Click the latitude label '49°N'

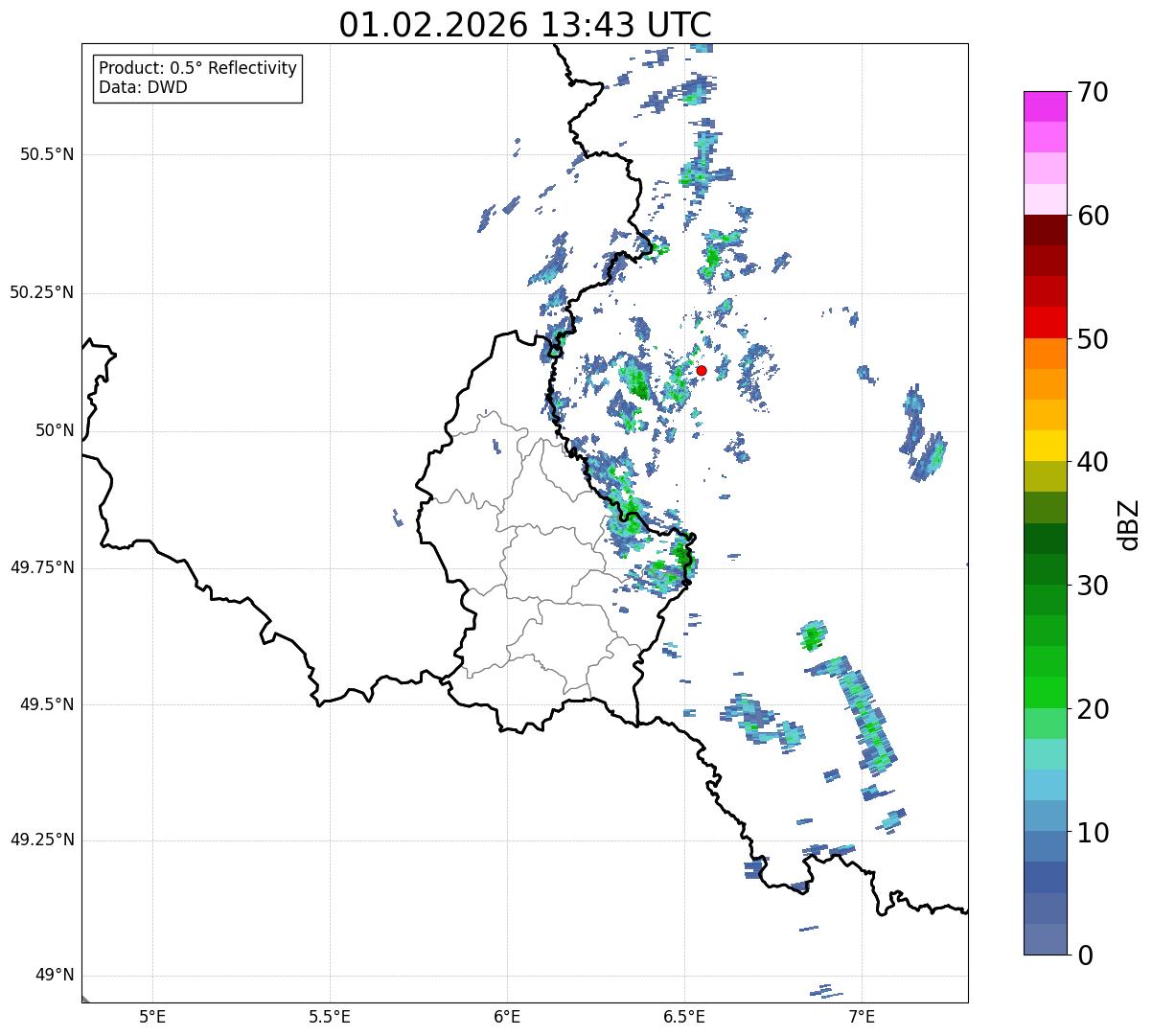(x=55, y=976)
